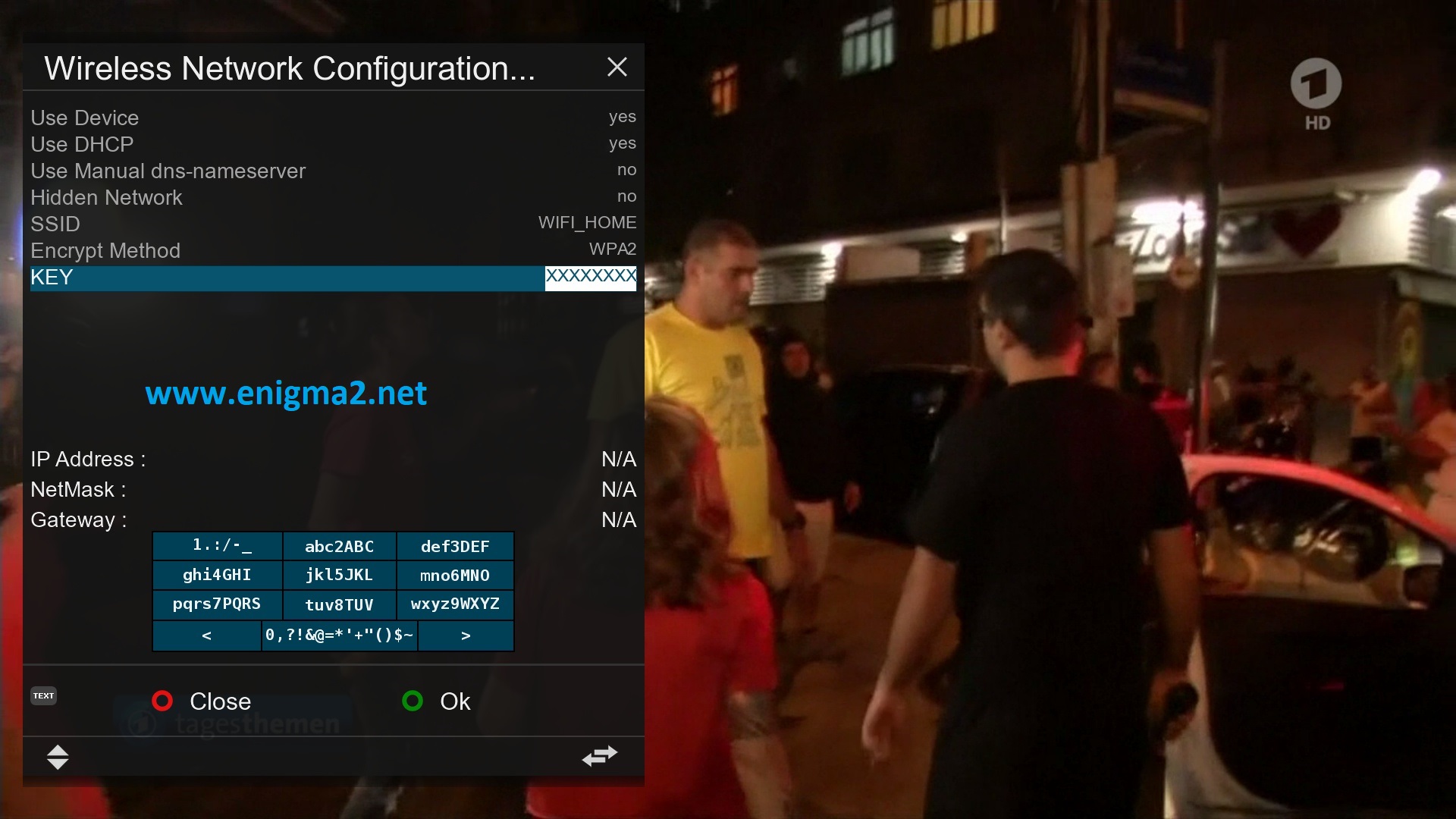Viewport: 1456px width, 819px height.
Task: Close the Wireless Network Configuration dialog
Action: click(617, 67)
